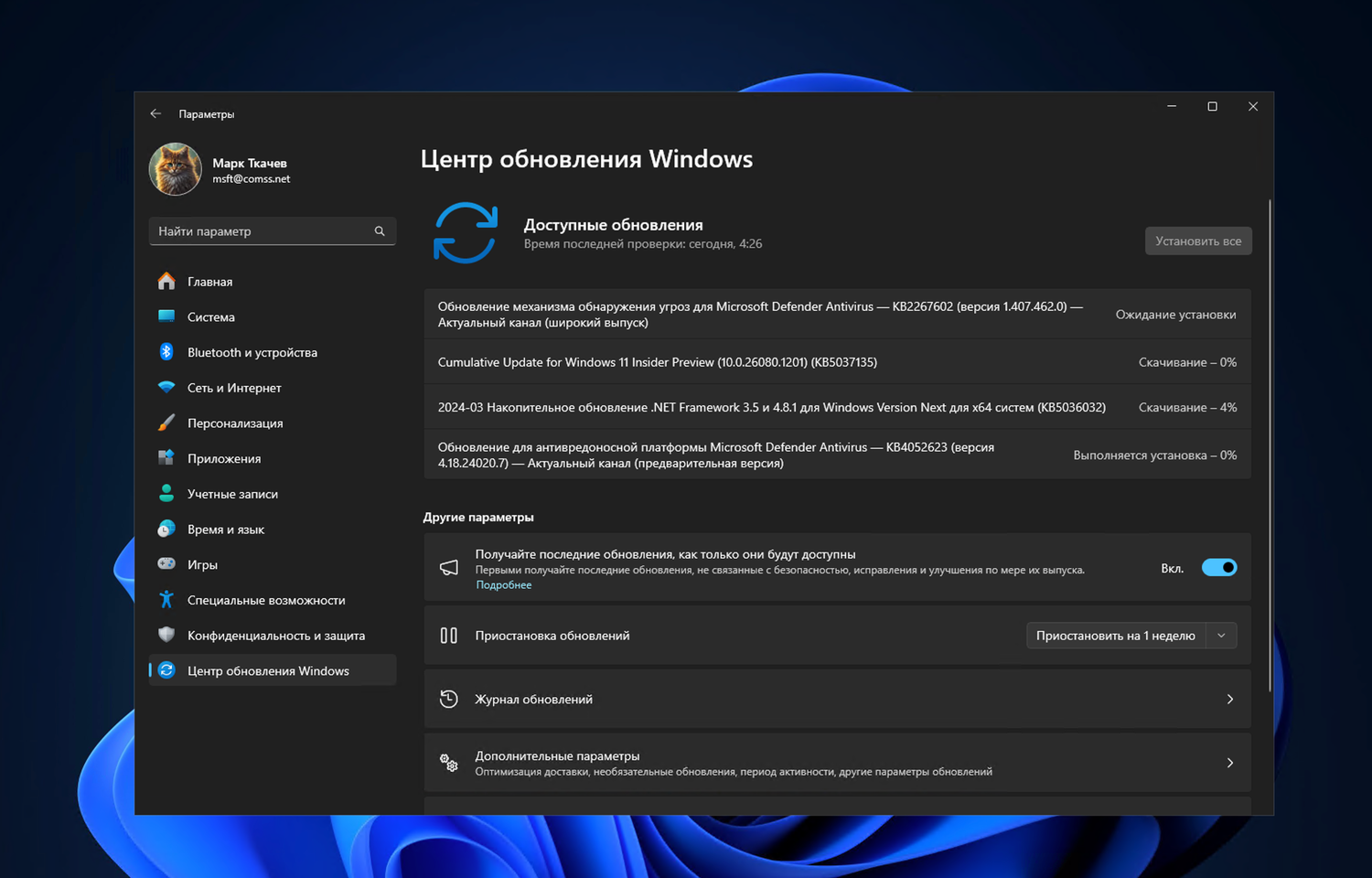Click the Найти параметр search field
The width and height of the screenshot is (1372, 878).
point(273,231)
